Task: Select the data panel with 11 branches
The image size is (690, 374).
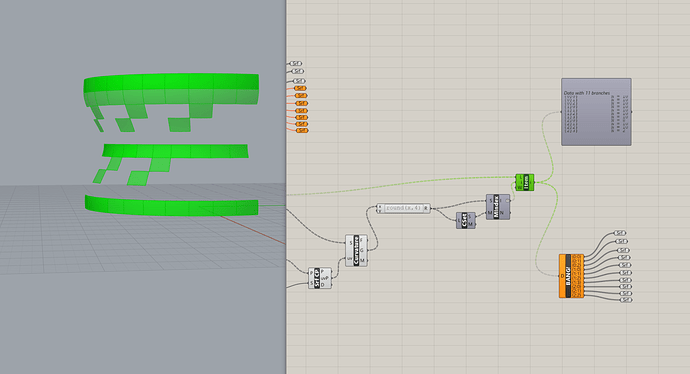Action: tap(596, 112)
